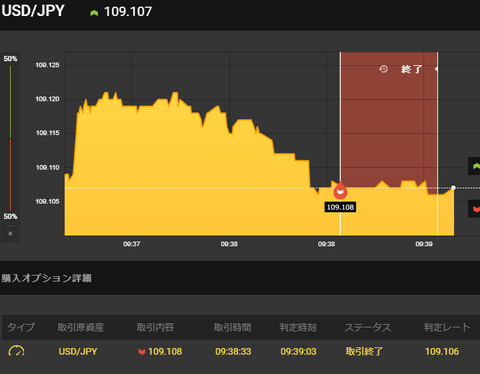Click the 109.115 price axis label

coord(47,133)
